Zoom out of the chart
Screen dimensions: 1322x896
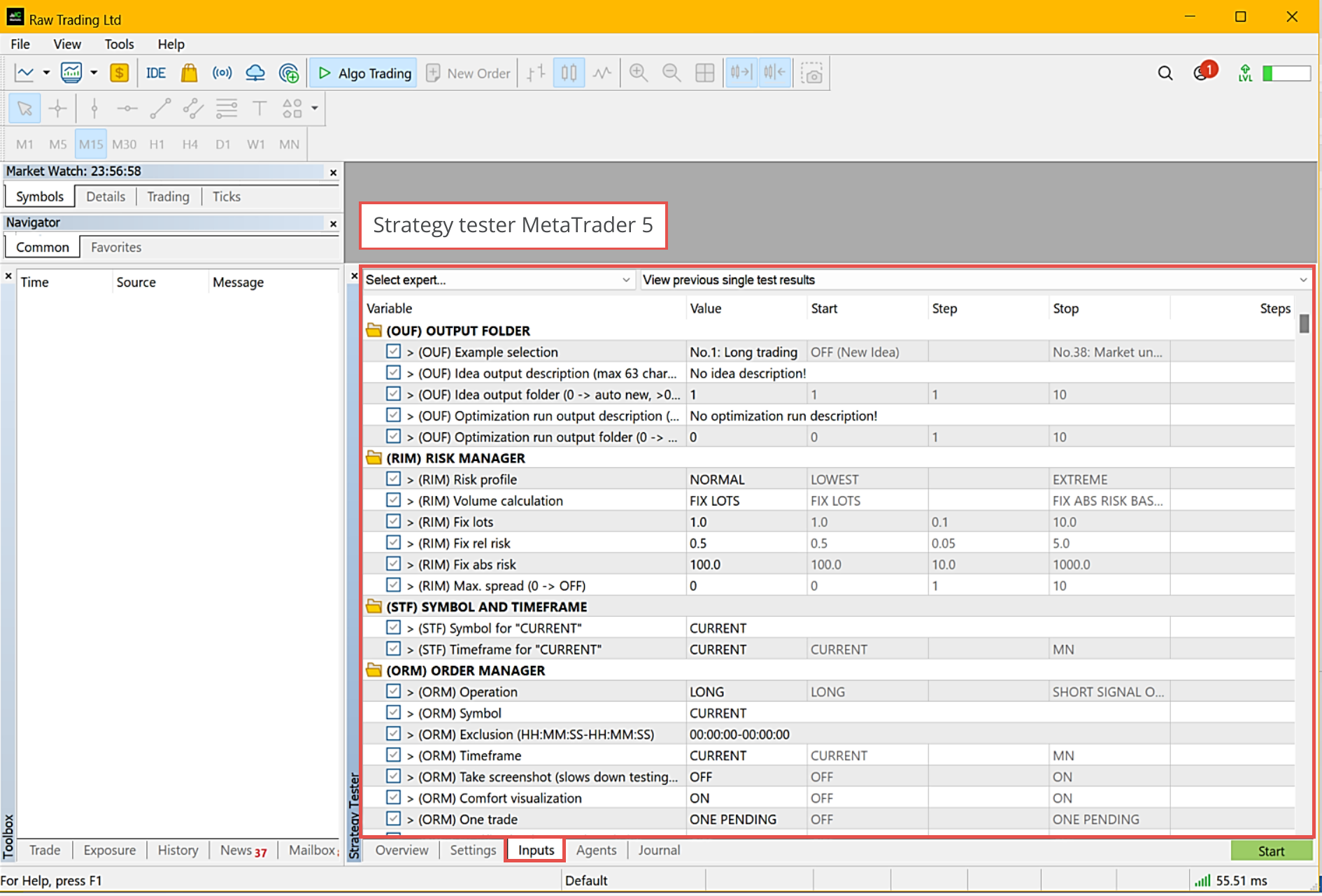671,73
